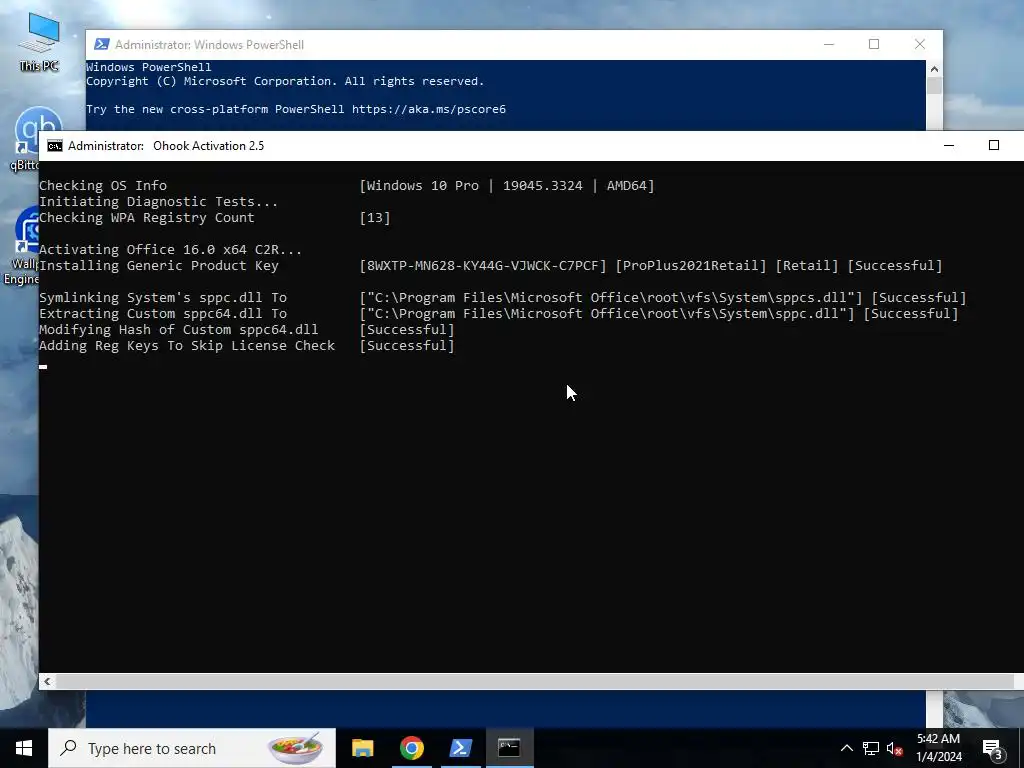Click the Command Prompt taskbar icon

pyautogui.click(x=509, y=748)
